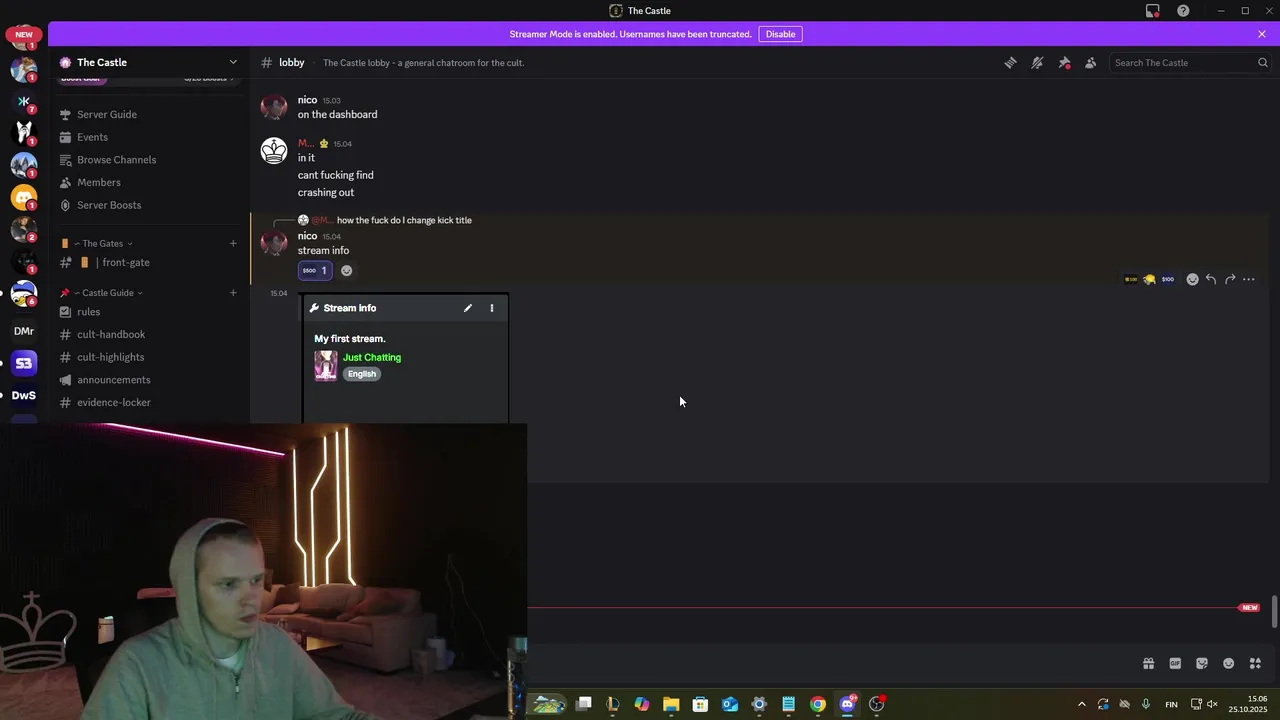Show member list icon
Viewport: 1280px width, 720px height.
[x=1090, y=62]
